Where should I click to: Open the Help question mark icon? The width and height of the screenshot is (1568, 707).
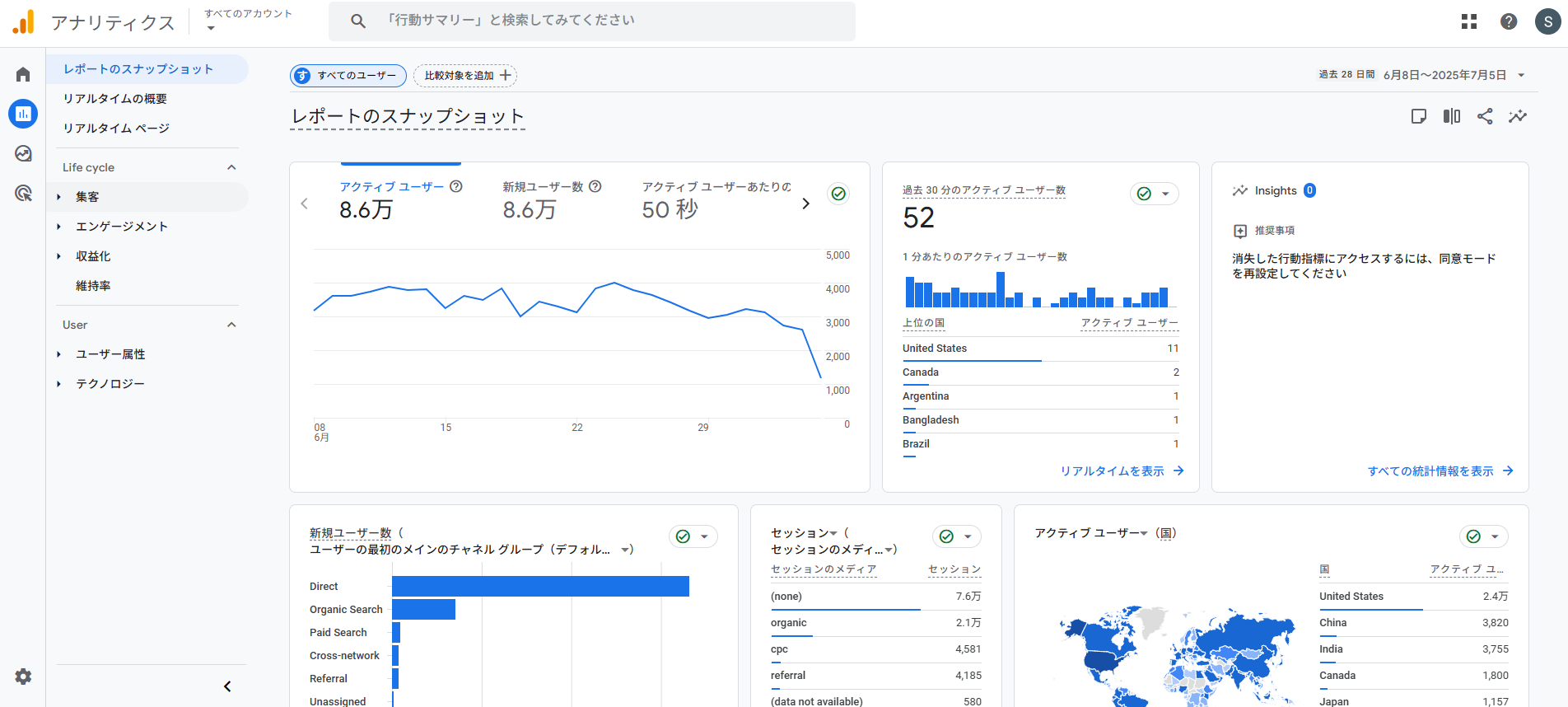[1509, 21]
